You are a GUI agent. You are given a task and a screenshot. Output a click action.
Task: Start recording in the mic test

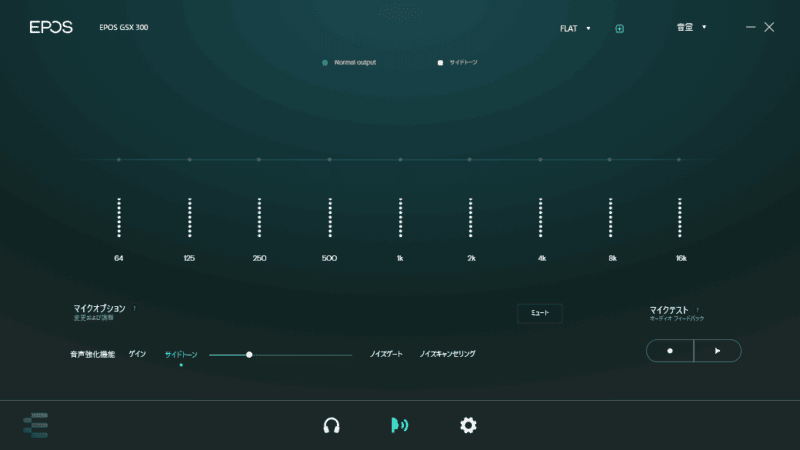click(x=670, y=351)
